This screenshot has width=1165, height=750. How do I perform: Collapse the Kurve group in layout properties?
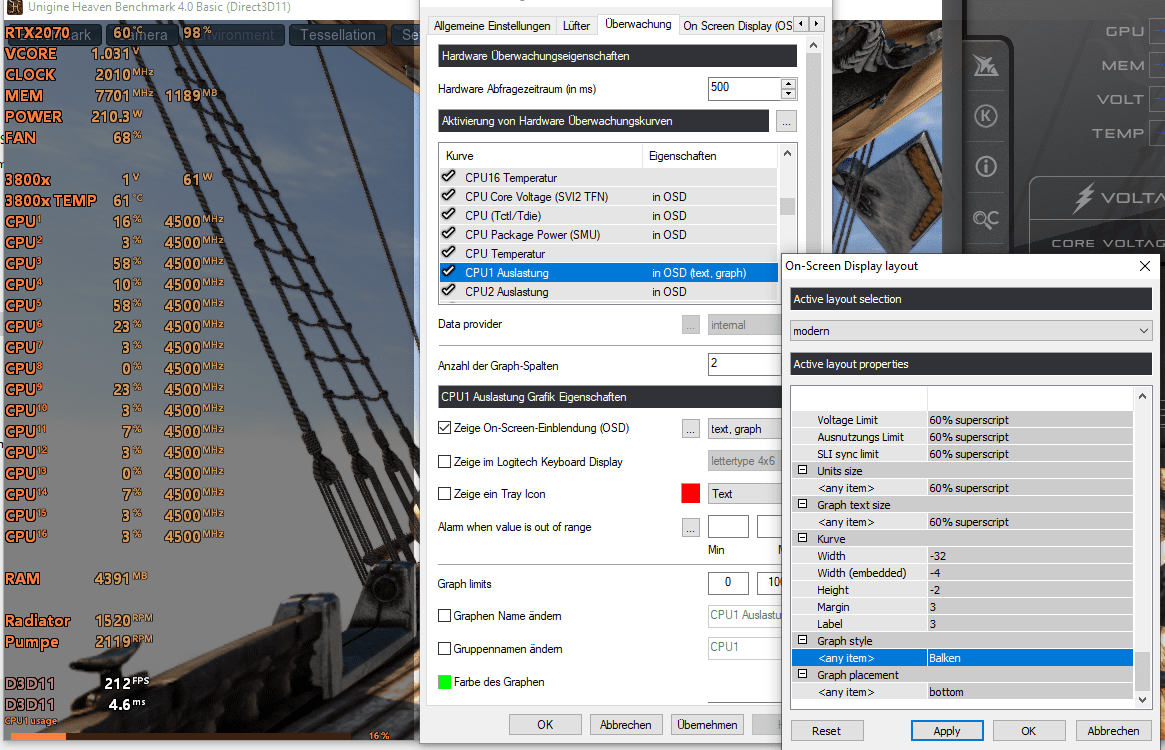pos(802,538)
